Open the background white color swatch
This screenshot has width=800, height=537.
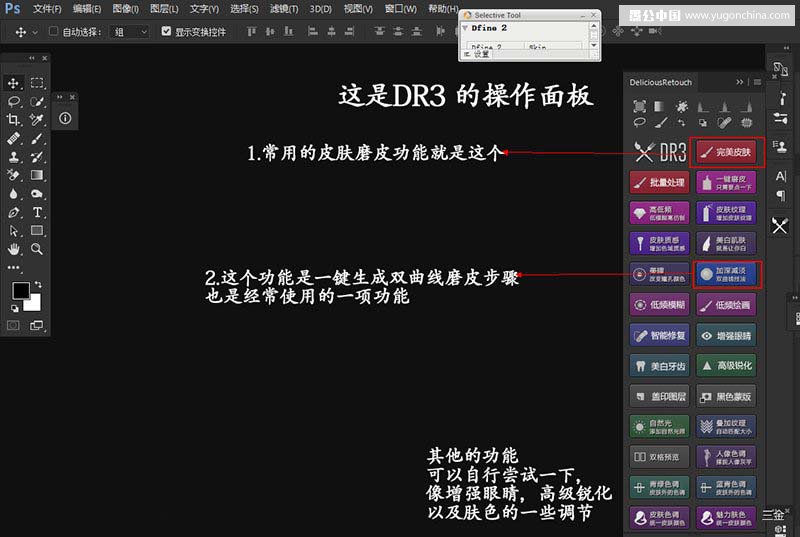click(x=35, y=304)
